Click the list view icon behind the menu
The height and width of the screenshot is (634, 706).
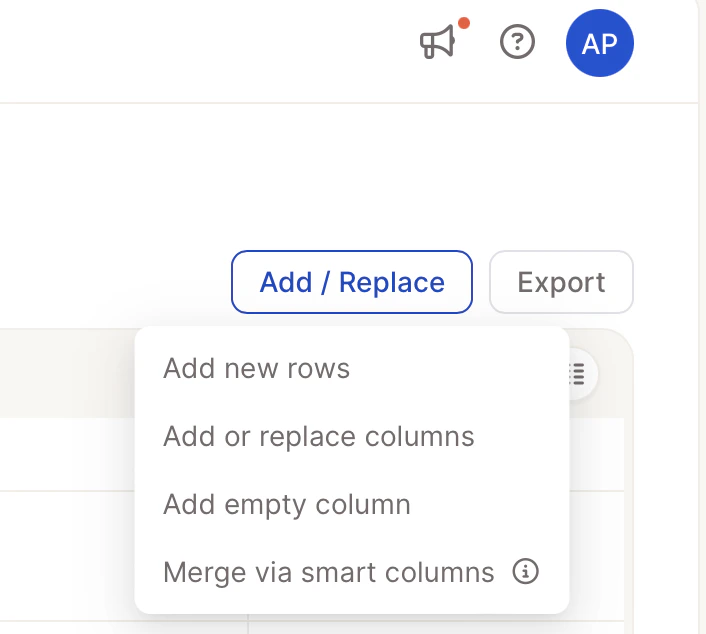pos(579,374)
